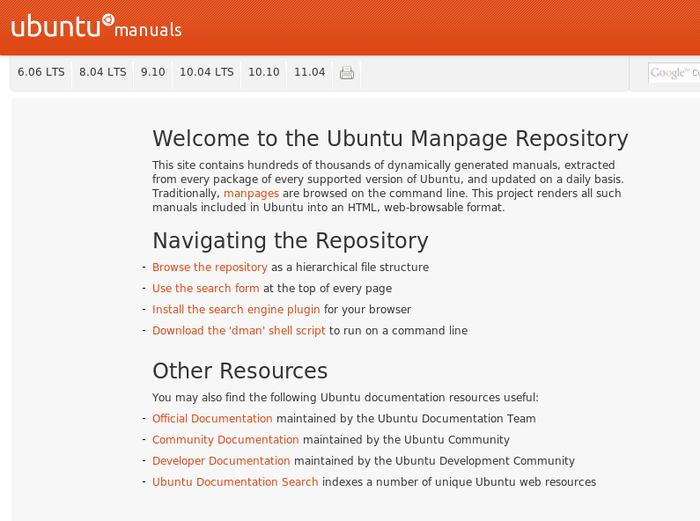
Task: Visit the Community Documentation link
Action: [x=225, y=440]
